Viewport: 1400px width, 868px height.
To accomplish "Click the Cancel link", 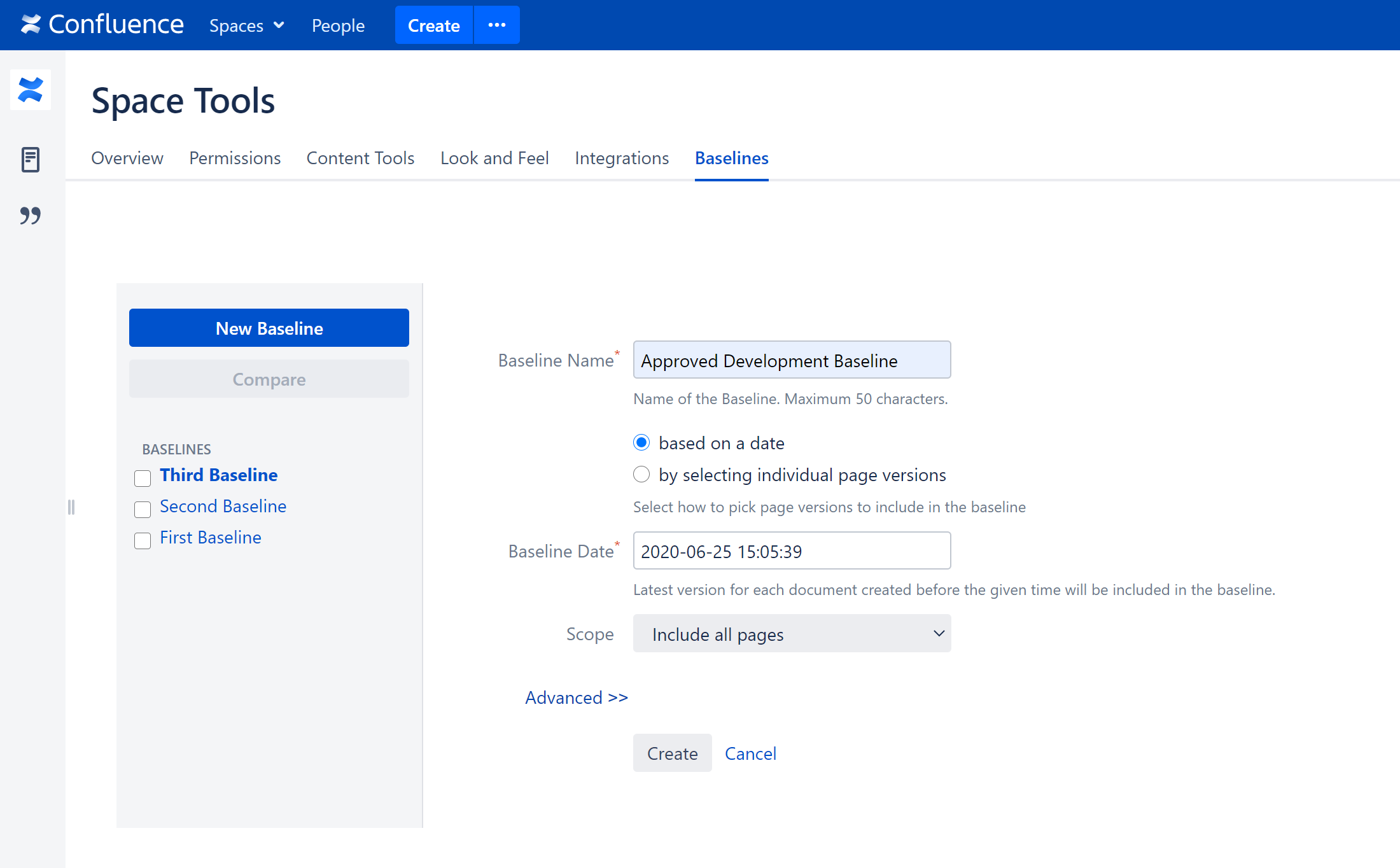I will (x=750, y=753).
